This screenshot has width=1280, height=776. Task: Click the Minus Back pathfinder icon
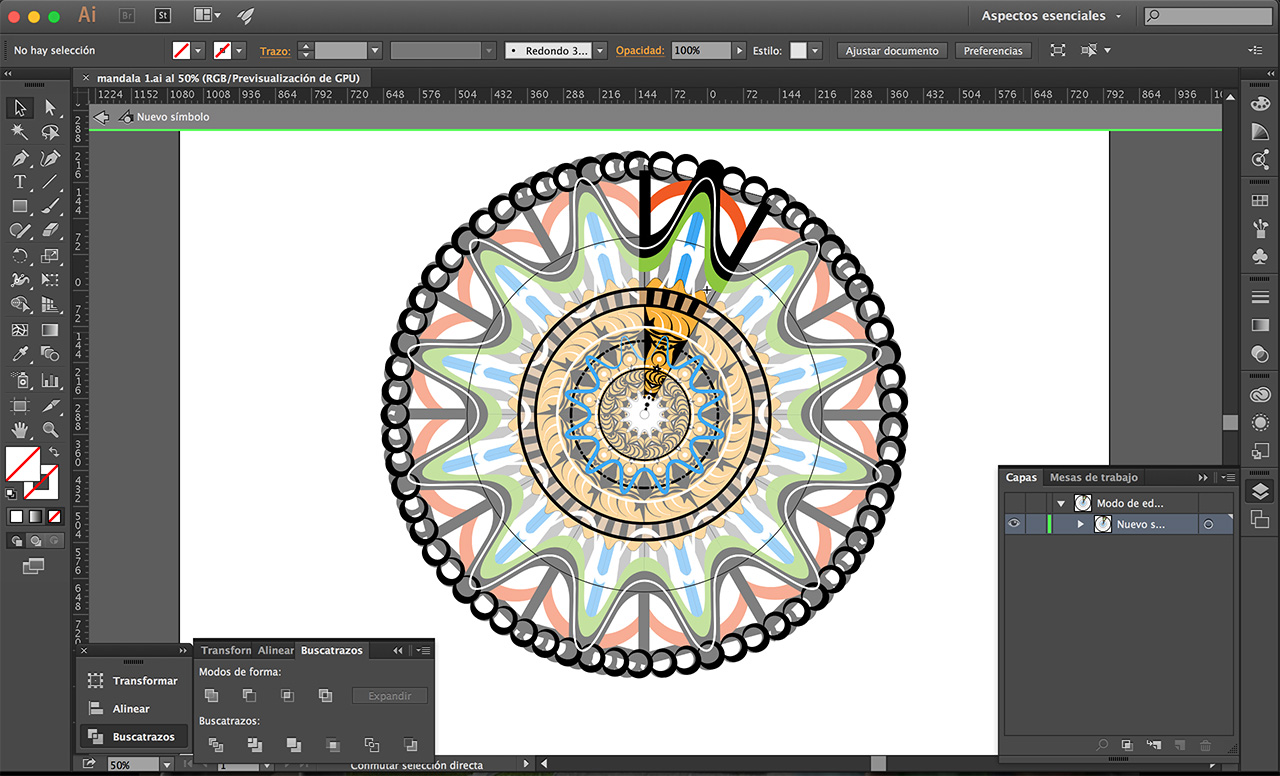pyautogui.click(x=410, y=744)
